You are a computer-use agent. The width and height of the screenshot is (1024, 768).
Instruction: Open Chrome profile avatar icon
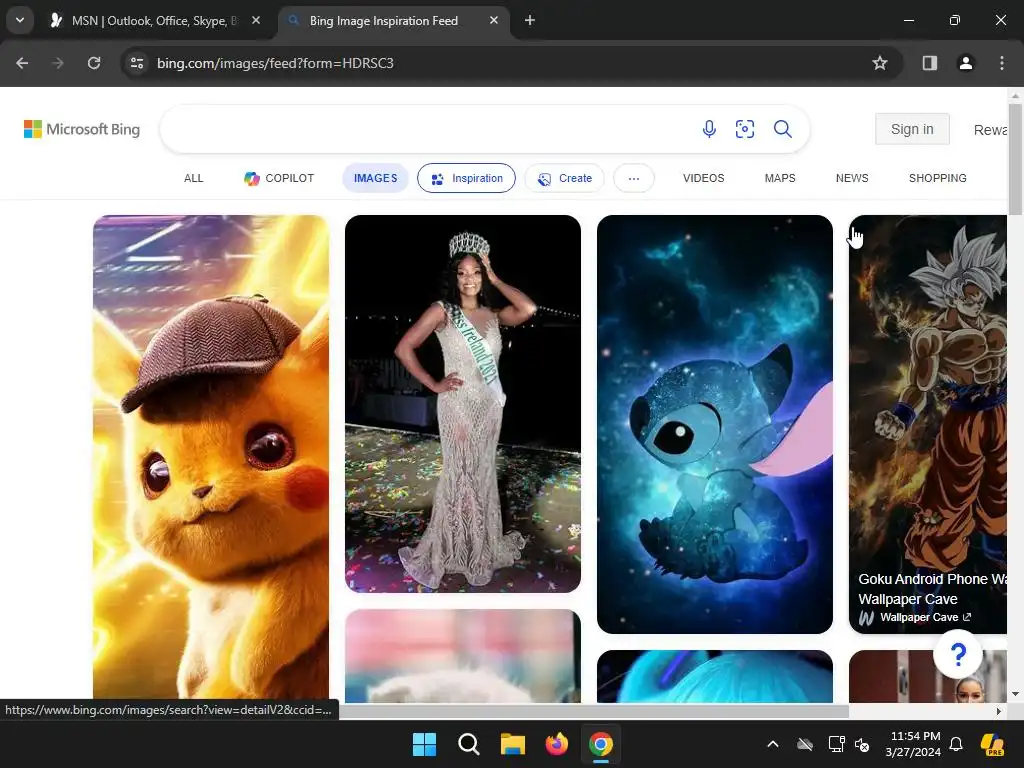965,63
